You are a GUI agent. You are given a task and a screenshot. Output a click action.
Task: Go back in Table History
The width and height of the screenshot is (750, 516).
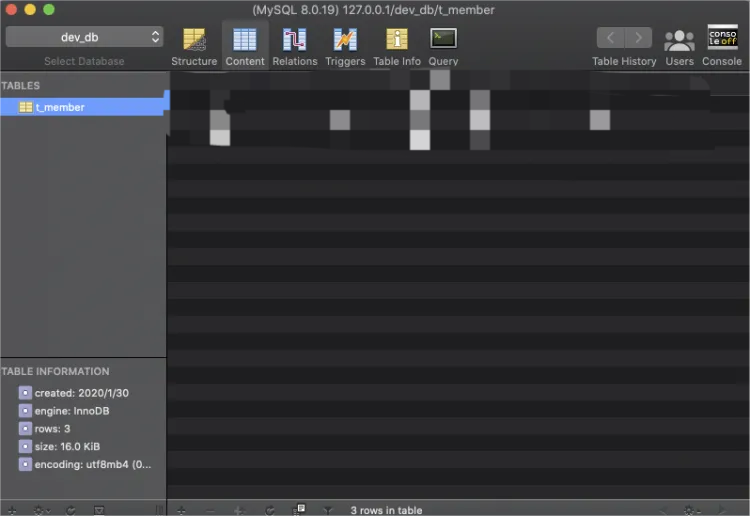610,38
